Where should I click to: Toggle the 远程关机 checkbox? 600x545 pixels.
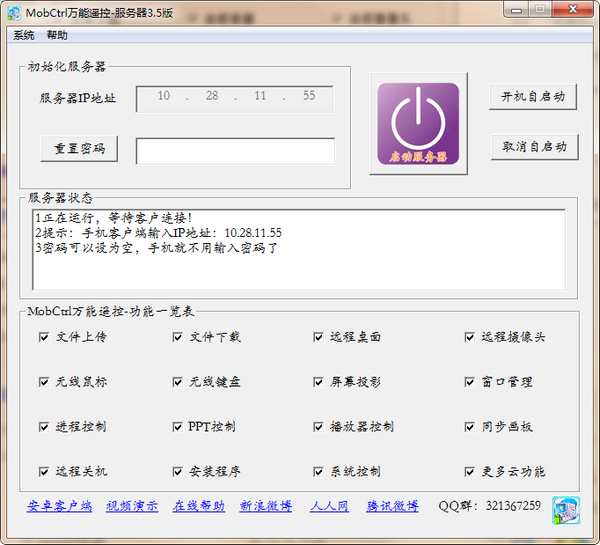(44, 472)
